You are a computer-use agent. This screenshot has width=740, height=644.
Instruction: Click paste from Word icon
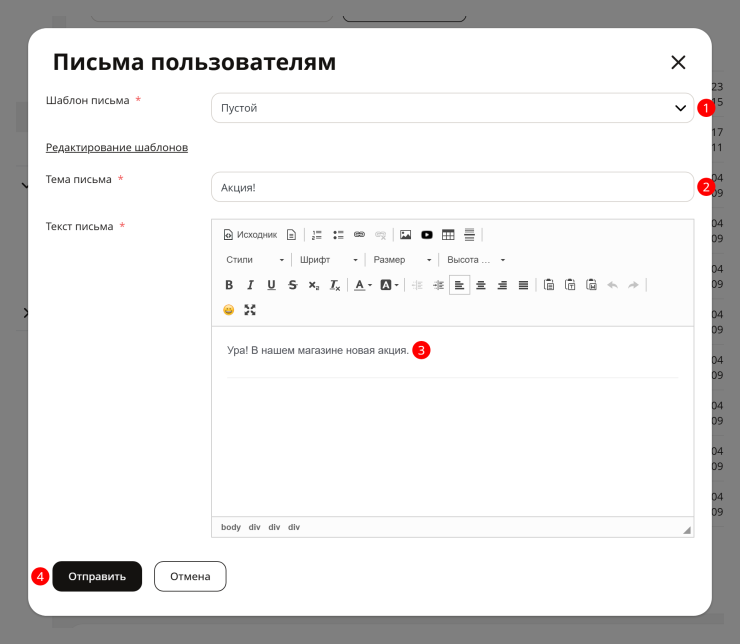click(591, 285)
